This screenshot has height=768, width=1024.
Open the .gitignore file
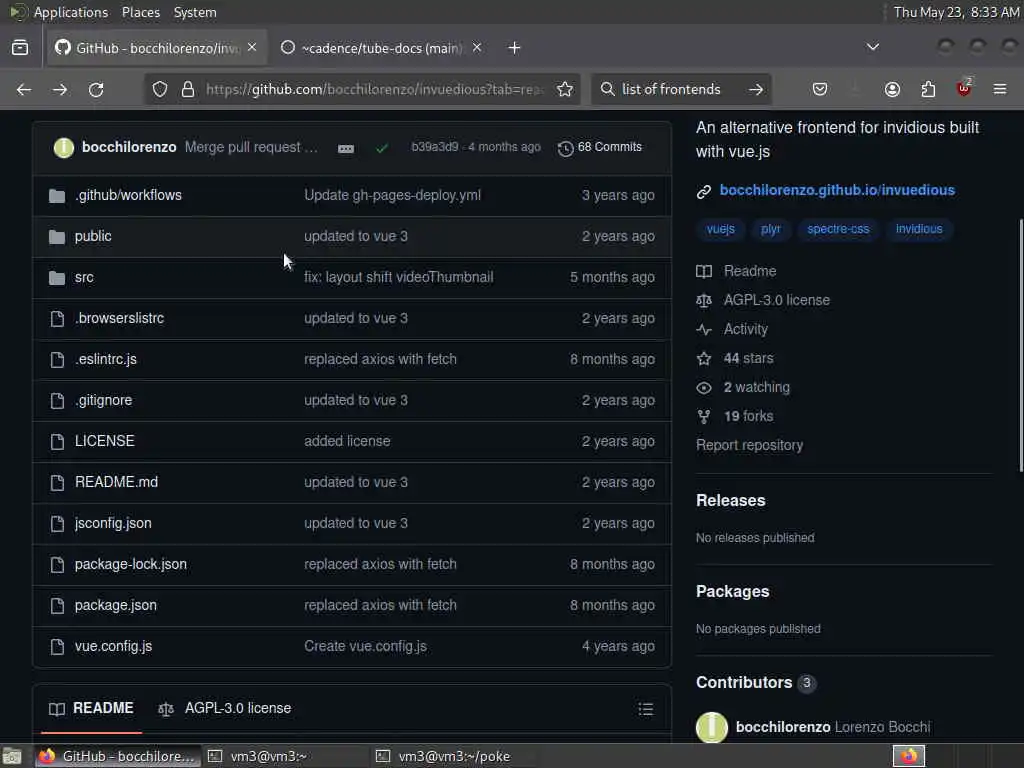(x=103, y=400)
